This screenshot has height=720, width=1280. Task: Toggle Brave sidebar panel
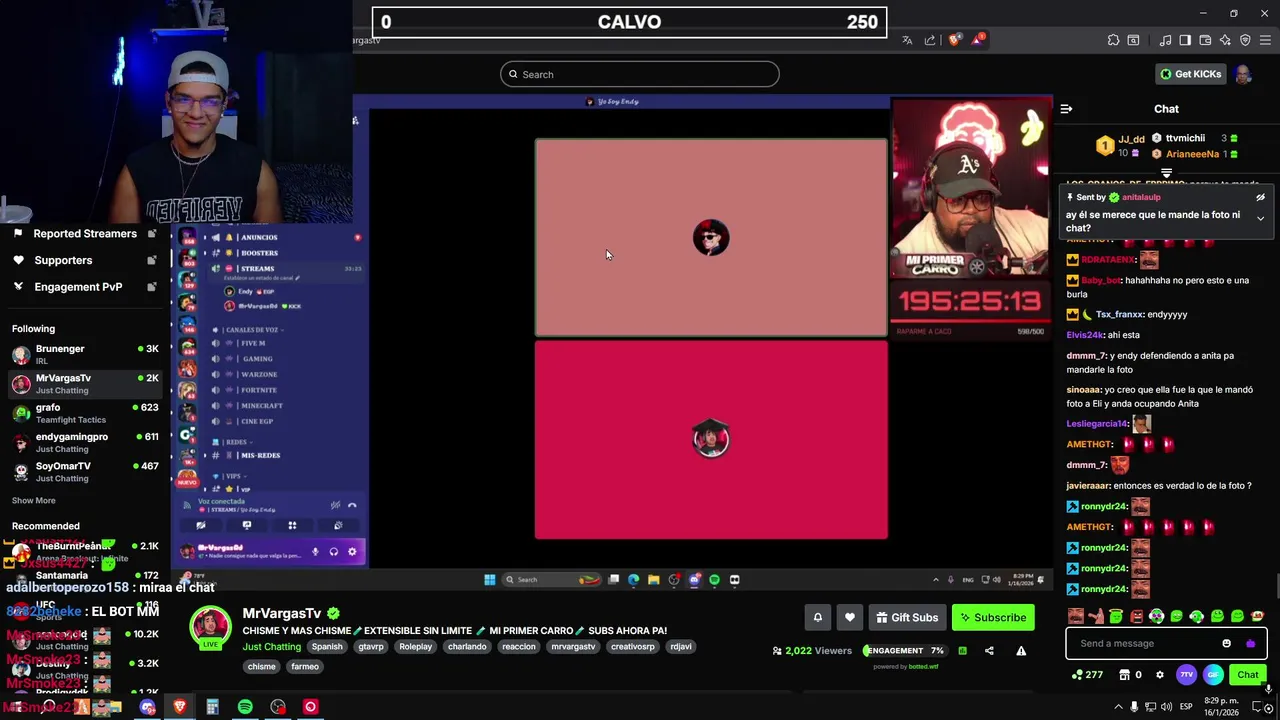1185,40
